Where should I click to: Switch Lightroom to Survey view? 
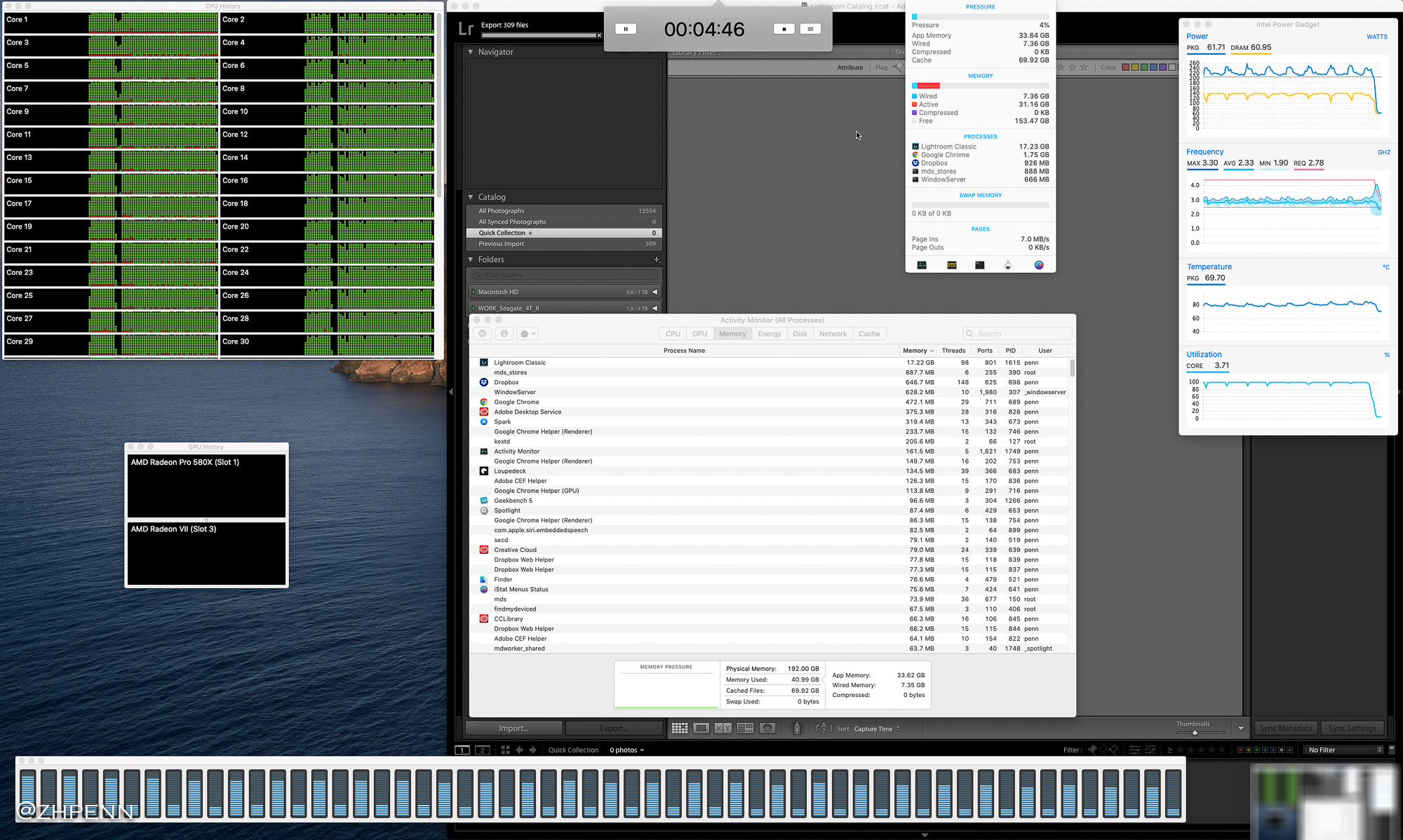(x=746, y=729)
